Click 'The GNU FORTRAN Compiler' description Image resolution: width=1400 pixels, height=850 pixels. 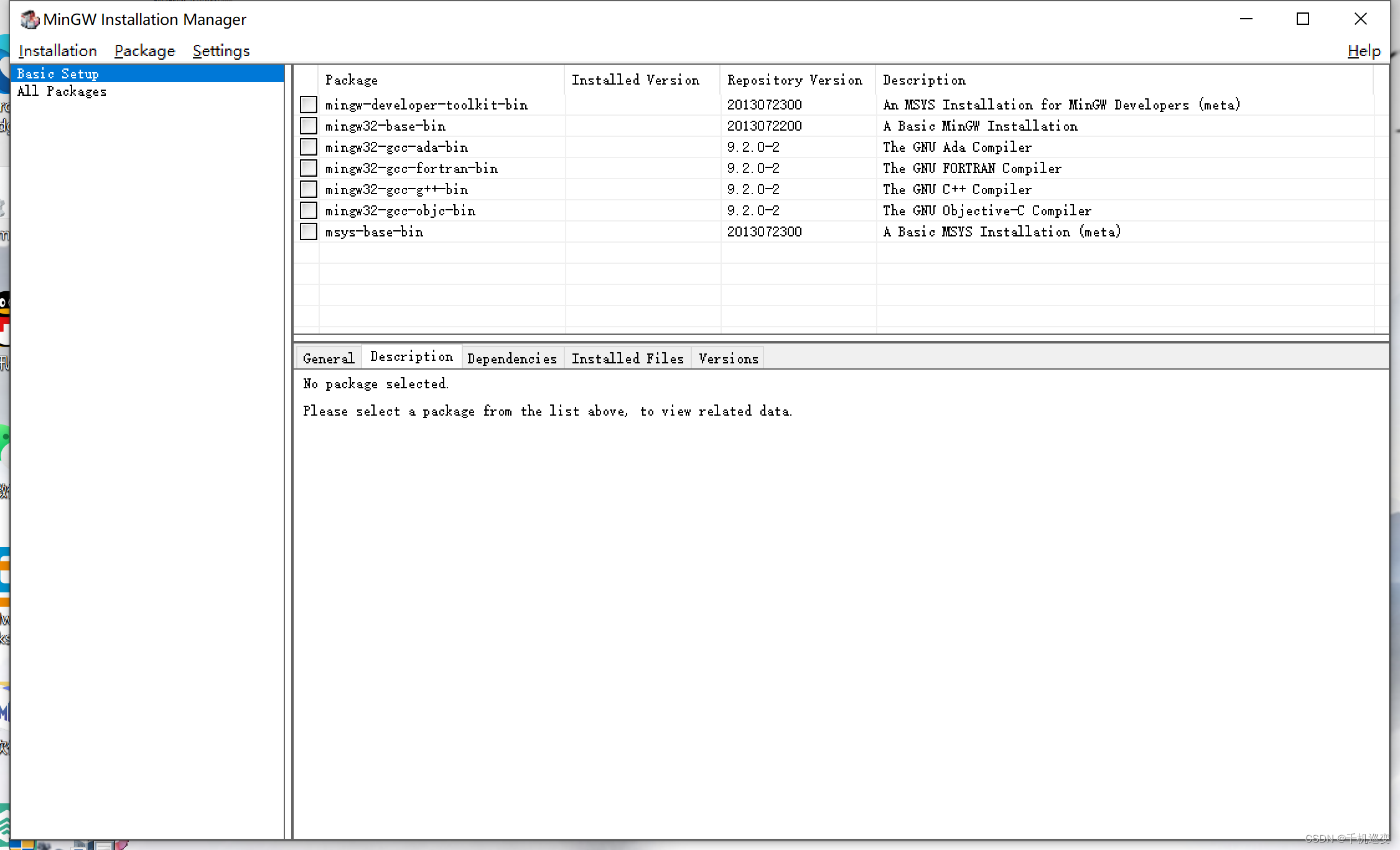(972, 168)
